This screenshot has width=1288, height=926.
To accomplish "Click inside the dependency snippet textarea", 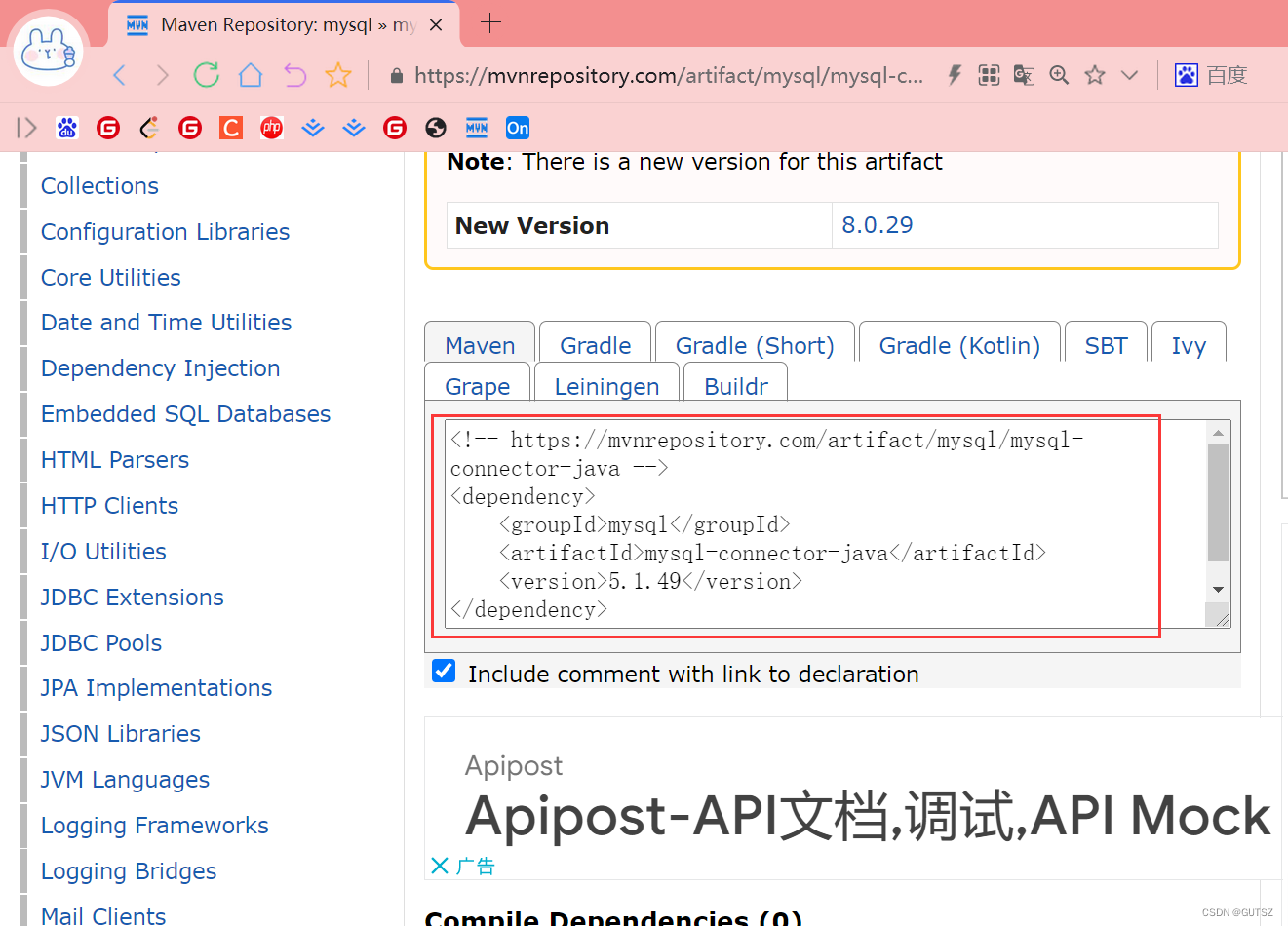I will 825,524.
